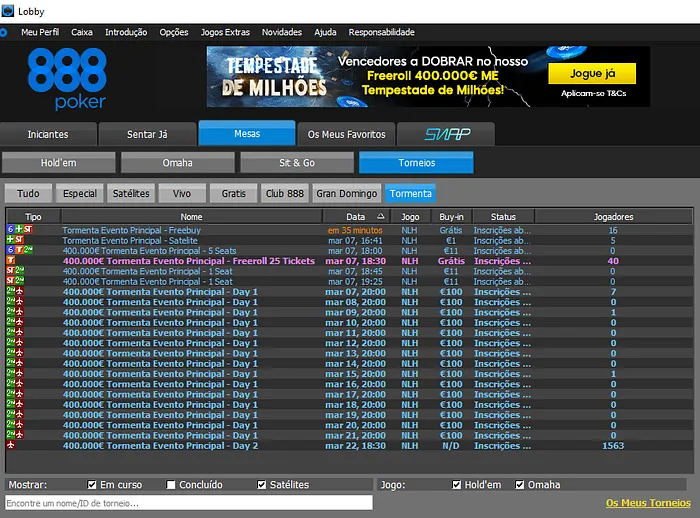Click the 888poker logo
This screenshot has height=518, width=700.
[x=67, y=79]
